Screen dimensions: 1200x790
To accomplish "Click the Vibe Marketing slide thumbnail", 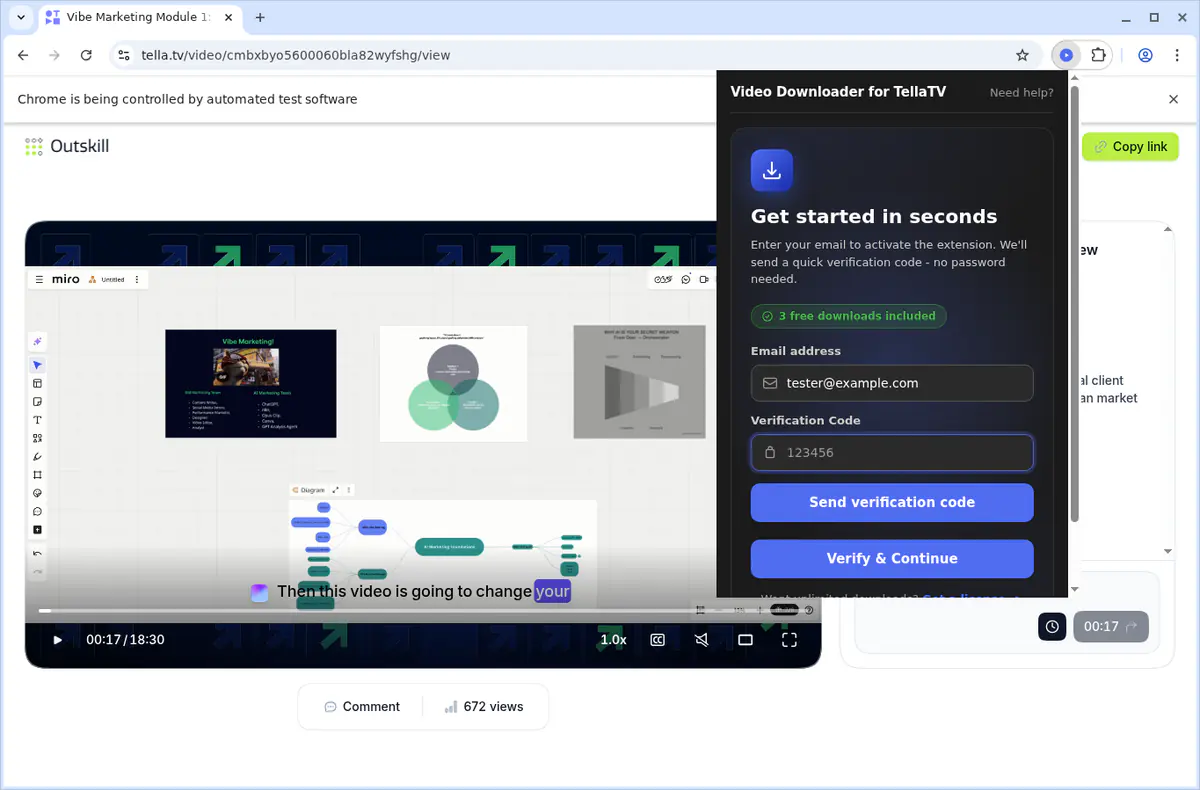I will 251,383.
